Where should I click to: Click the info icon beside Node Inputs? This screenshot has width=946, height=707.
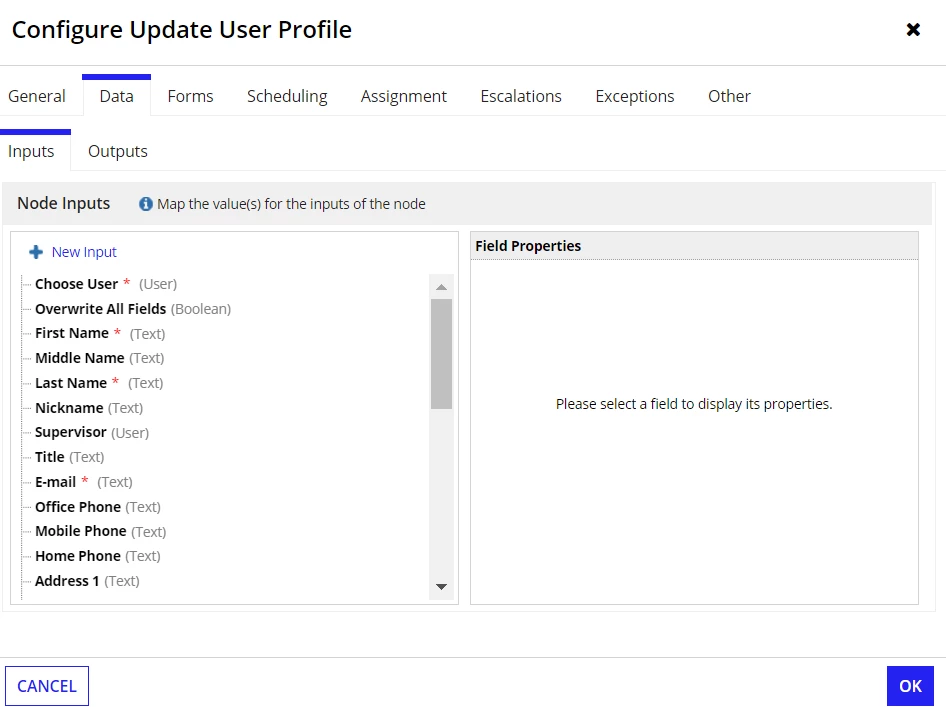(x=145, y=204)
